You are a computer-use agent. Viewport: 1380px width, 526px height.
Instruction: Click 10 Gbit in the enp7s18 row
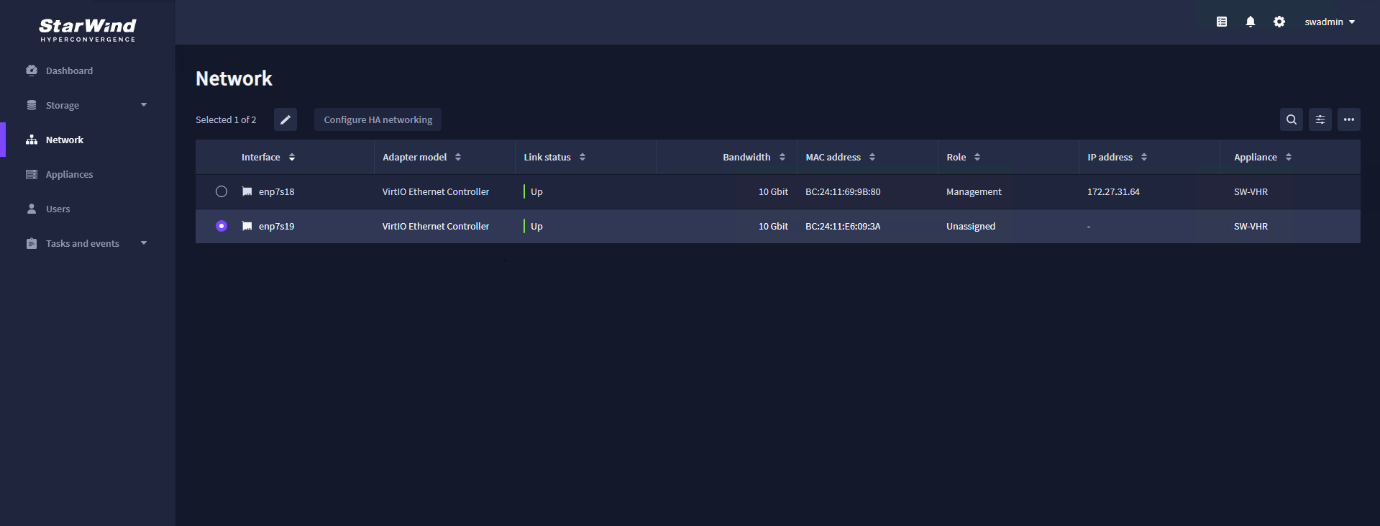tap(772, 192)
